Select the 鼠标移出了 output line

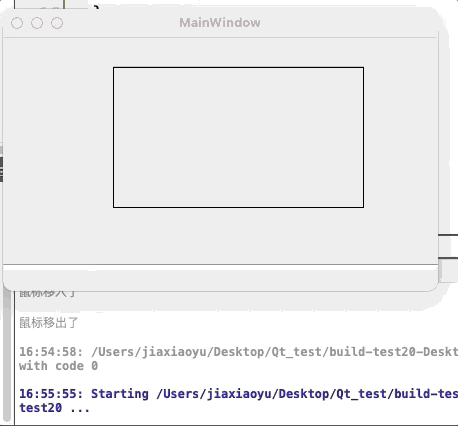[49, 323]
